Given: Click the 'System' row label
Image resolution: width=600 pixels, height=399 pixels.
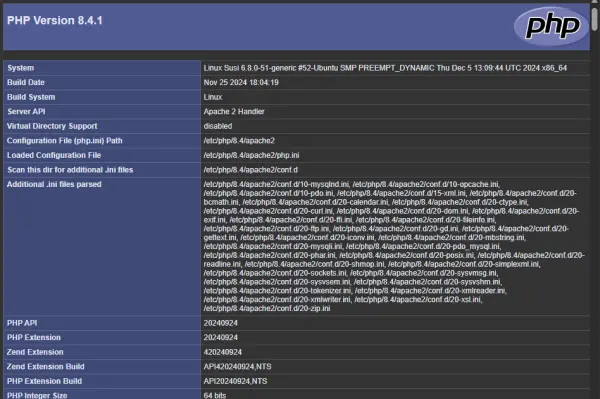Looking at the screenshot, I should (x=21, y=68).
